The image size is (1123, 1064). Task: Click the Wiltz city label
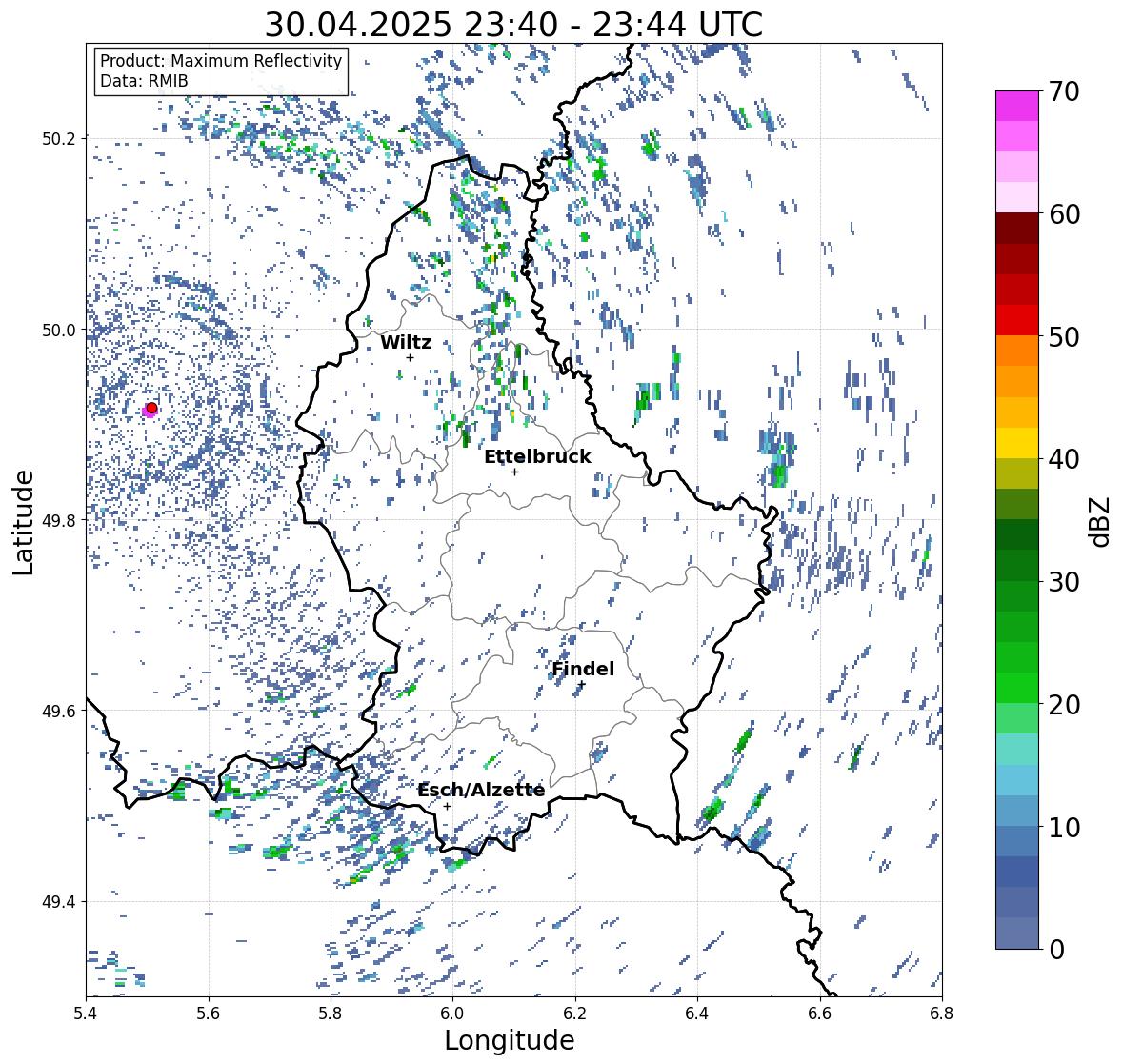tap(406, 342)
